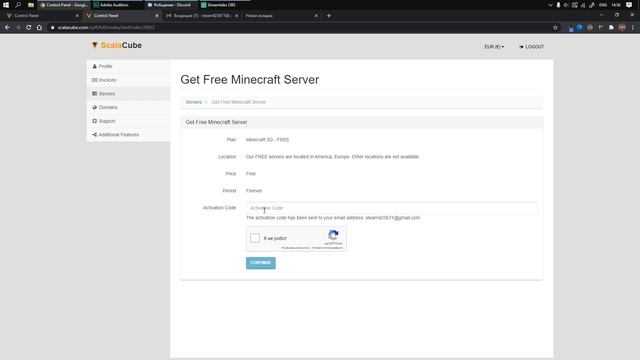Open the Windows notification center icon
Screen dimensions: 640x360
pyautogui.click(x=629, y=5)
